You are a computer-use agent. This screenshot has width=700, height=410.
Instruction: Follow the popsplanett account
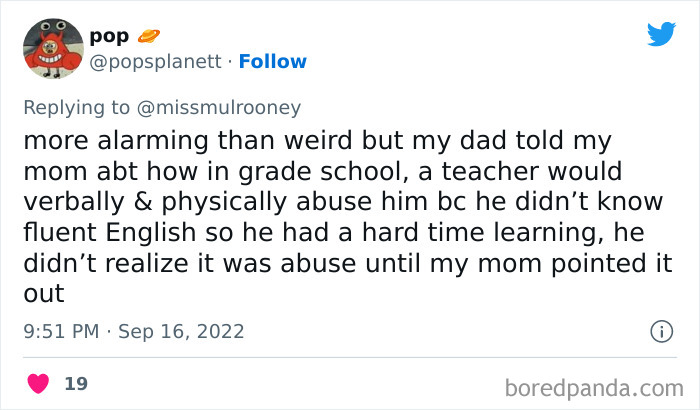tap(271, 62)
